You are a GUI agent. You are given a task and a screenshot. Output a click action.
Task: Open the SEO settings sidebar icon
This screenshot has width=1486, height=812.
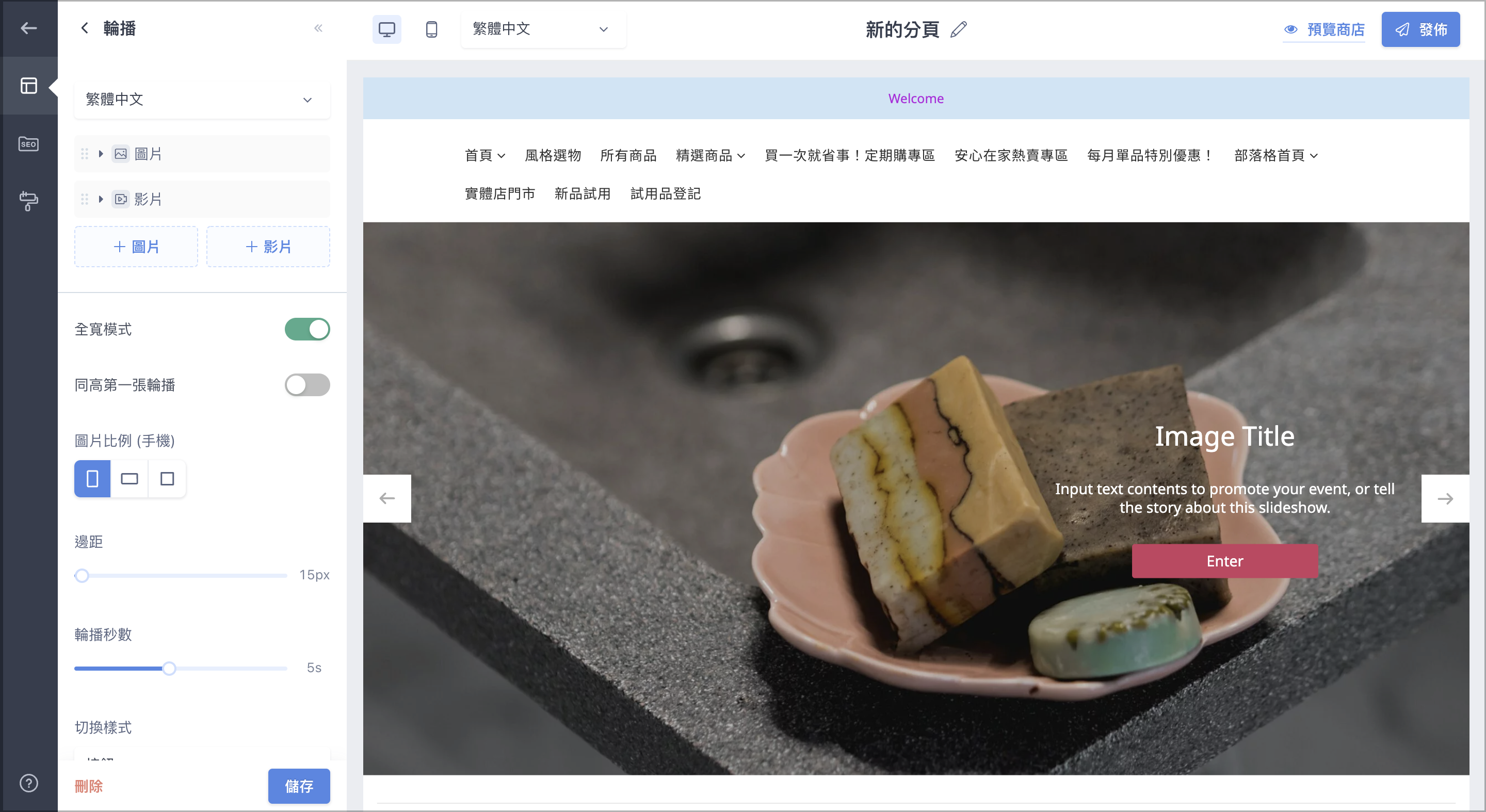28,143
